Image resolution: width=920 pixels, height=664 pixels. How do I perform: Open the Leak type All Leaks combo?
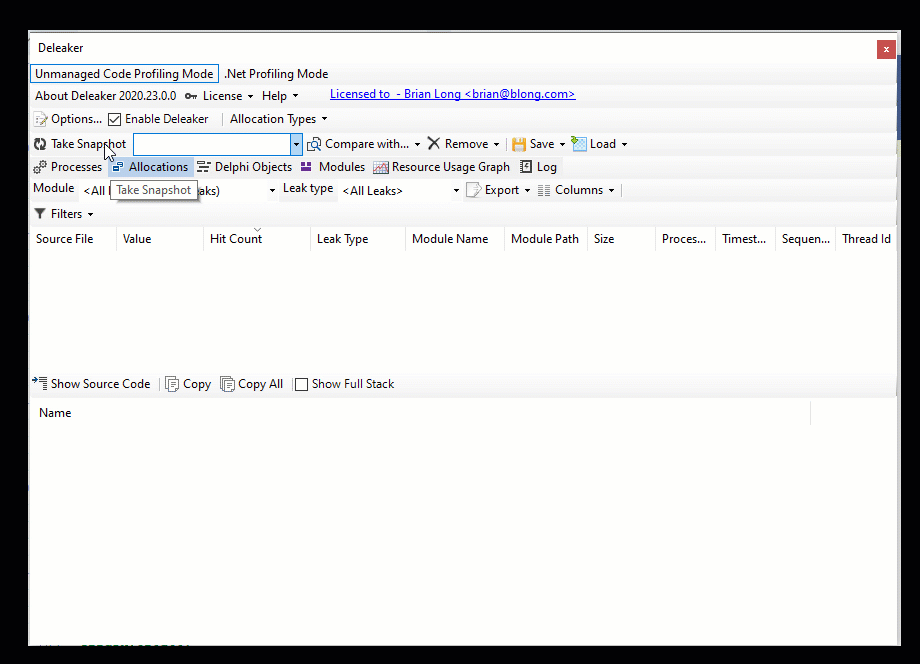pyautogui.click(x=400, y=191)
